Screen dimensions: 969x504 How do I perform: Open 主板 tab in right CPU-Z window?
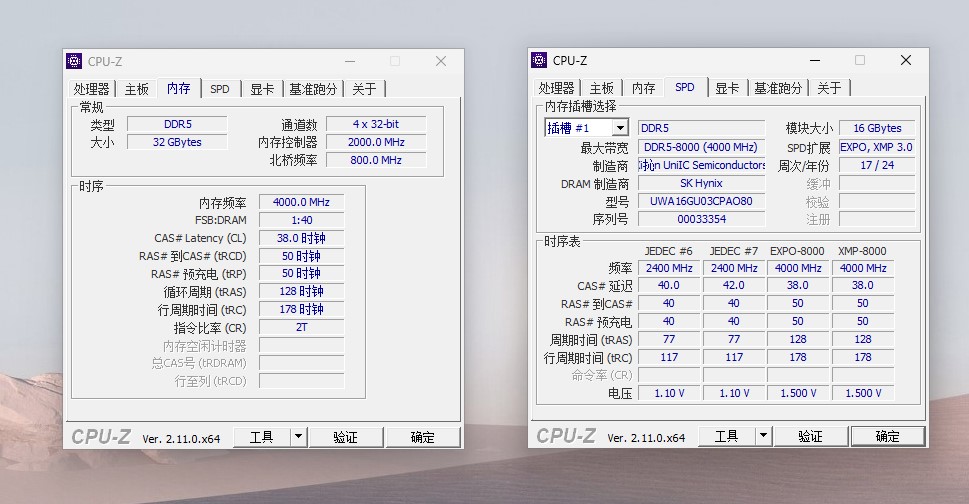click(601, 88)
